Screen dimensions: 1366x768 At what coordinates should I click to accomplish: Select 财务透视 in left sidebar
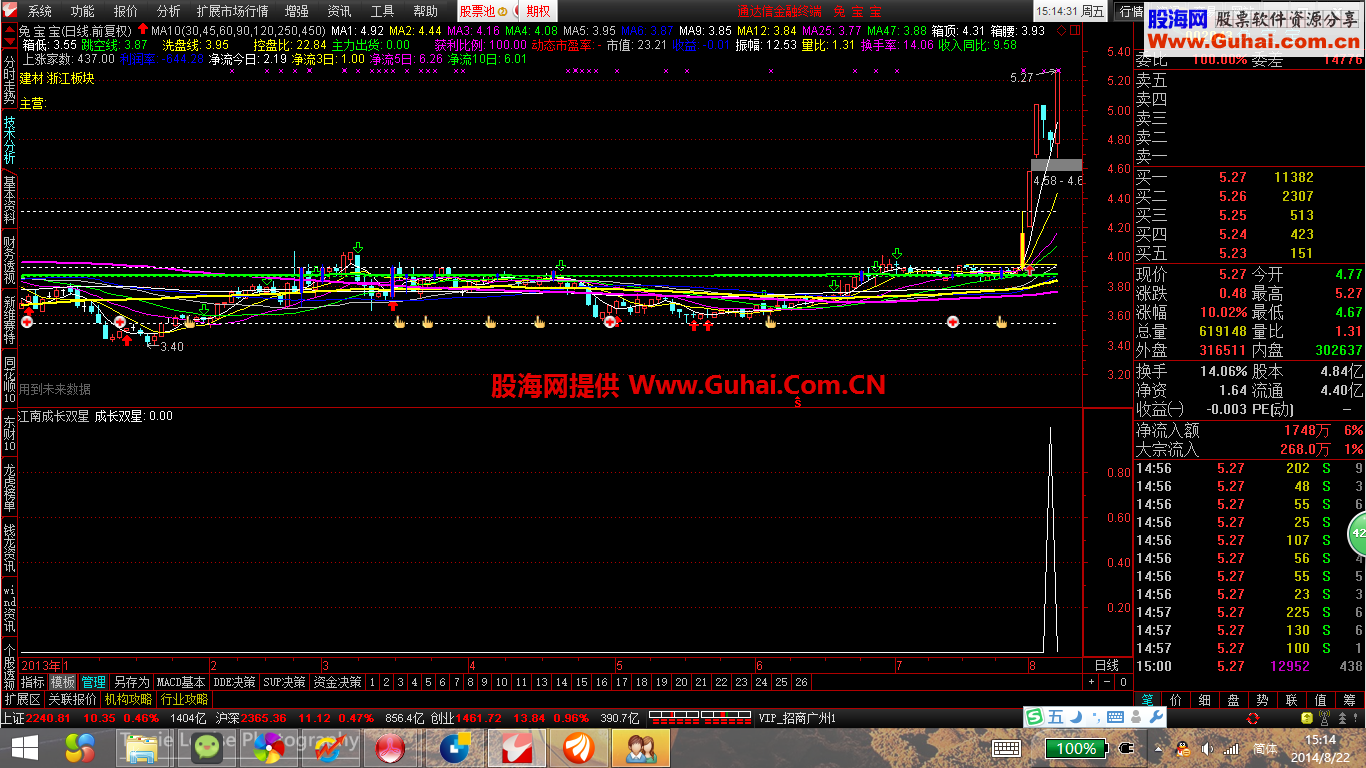point(9,261)
